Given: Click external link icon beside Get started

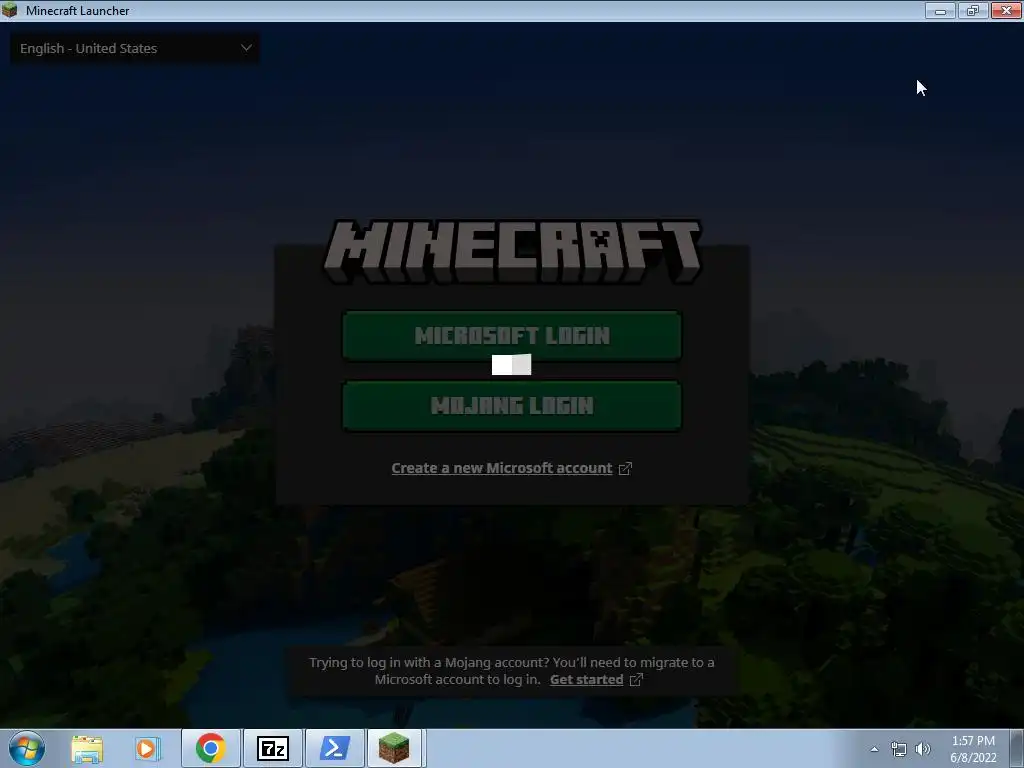Looking at the screenshot, I should pos(636,680).
